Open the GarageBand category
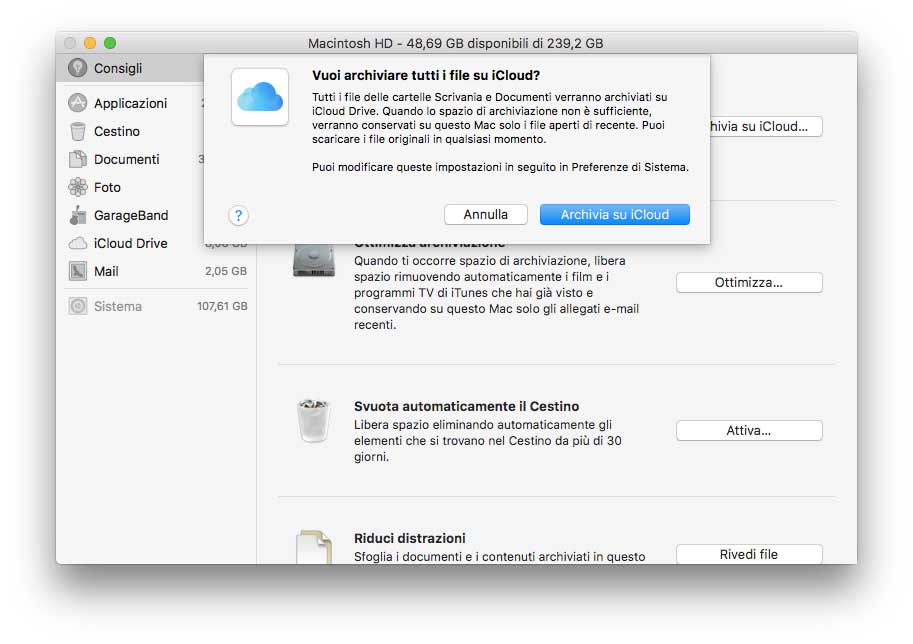 tap(131, 215)
